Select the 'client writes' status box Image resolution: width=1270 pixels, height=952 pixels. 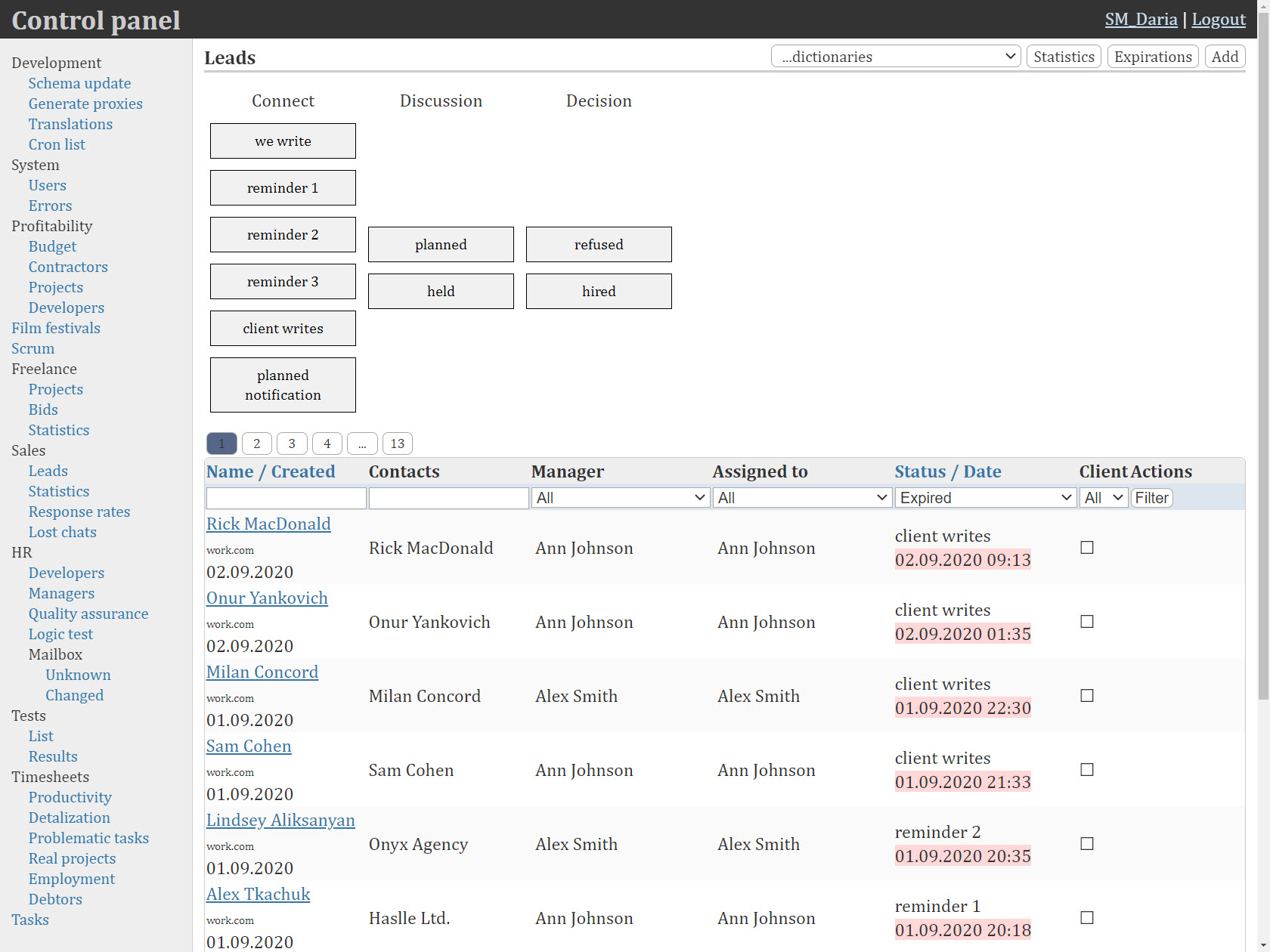click(283, 329)
